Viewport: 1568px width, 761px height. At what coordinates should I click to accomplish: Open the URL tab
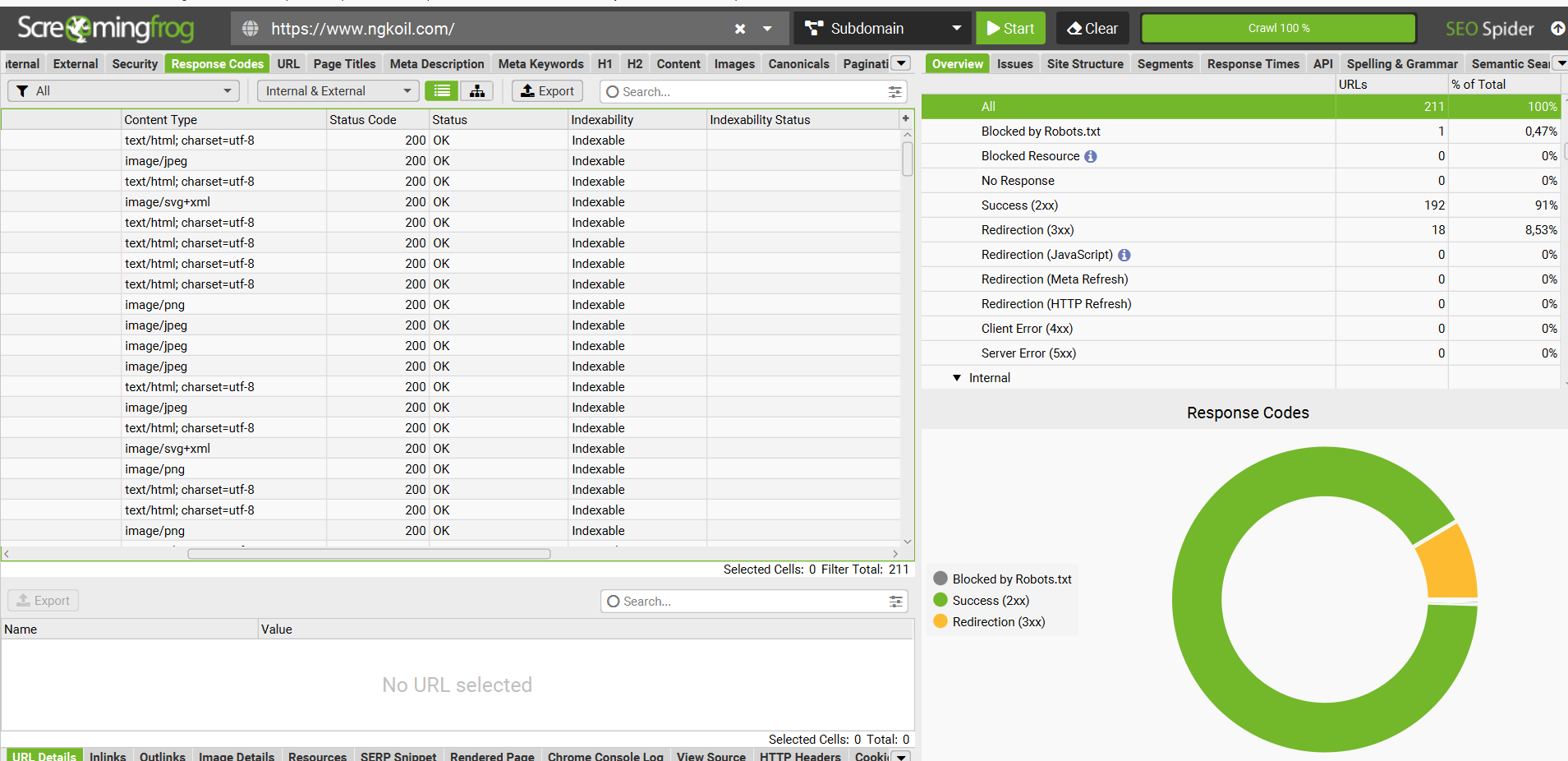coord(288,63)
